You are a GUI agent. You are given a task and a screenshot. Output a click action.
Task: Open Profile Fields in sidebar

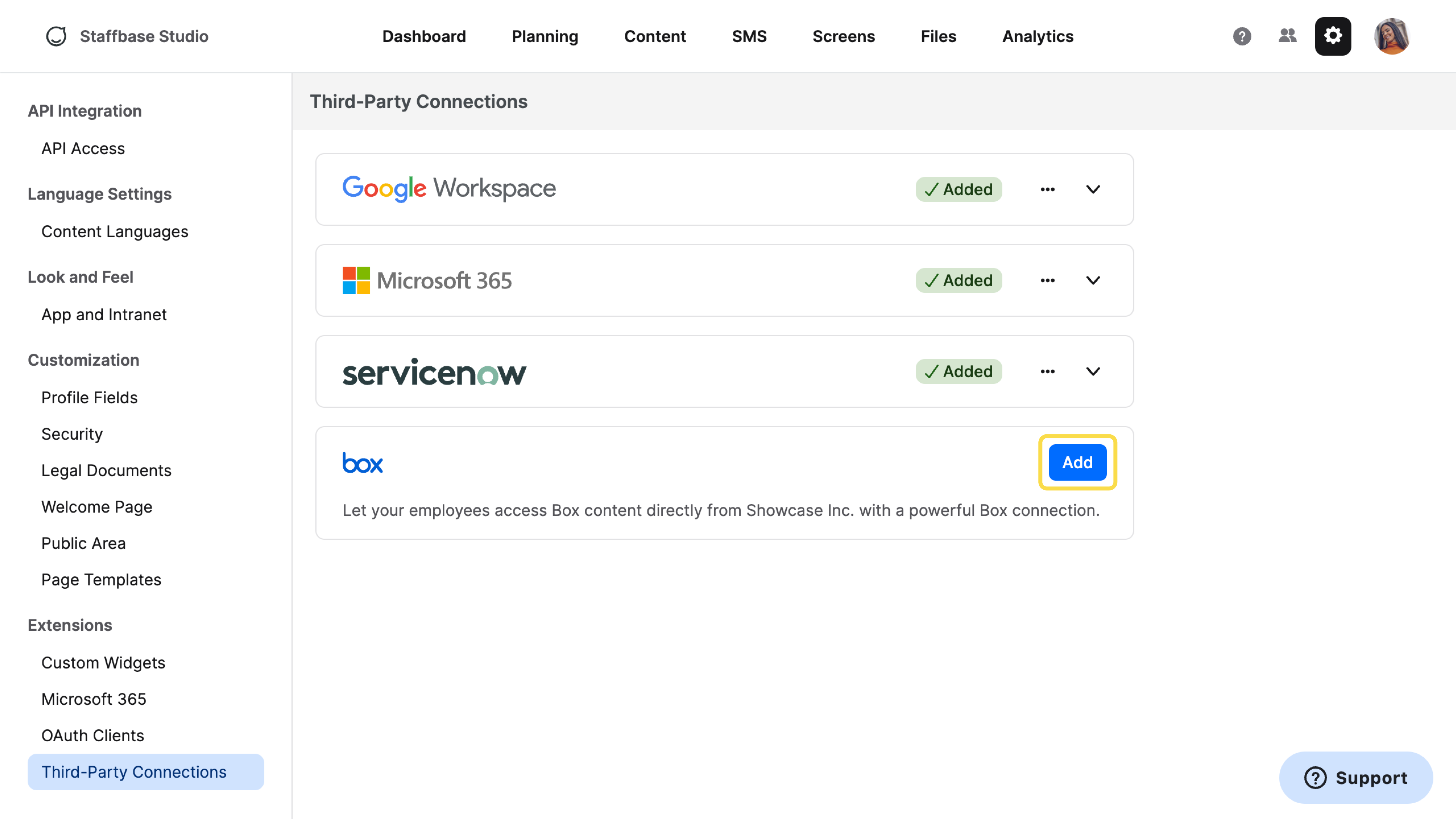coord(89,398)
